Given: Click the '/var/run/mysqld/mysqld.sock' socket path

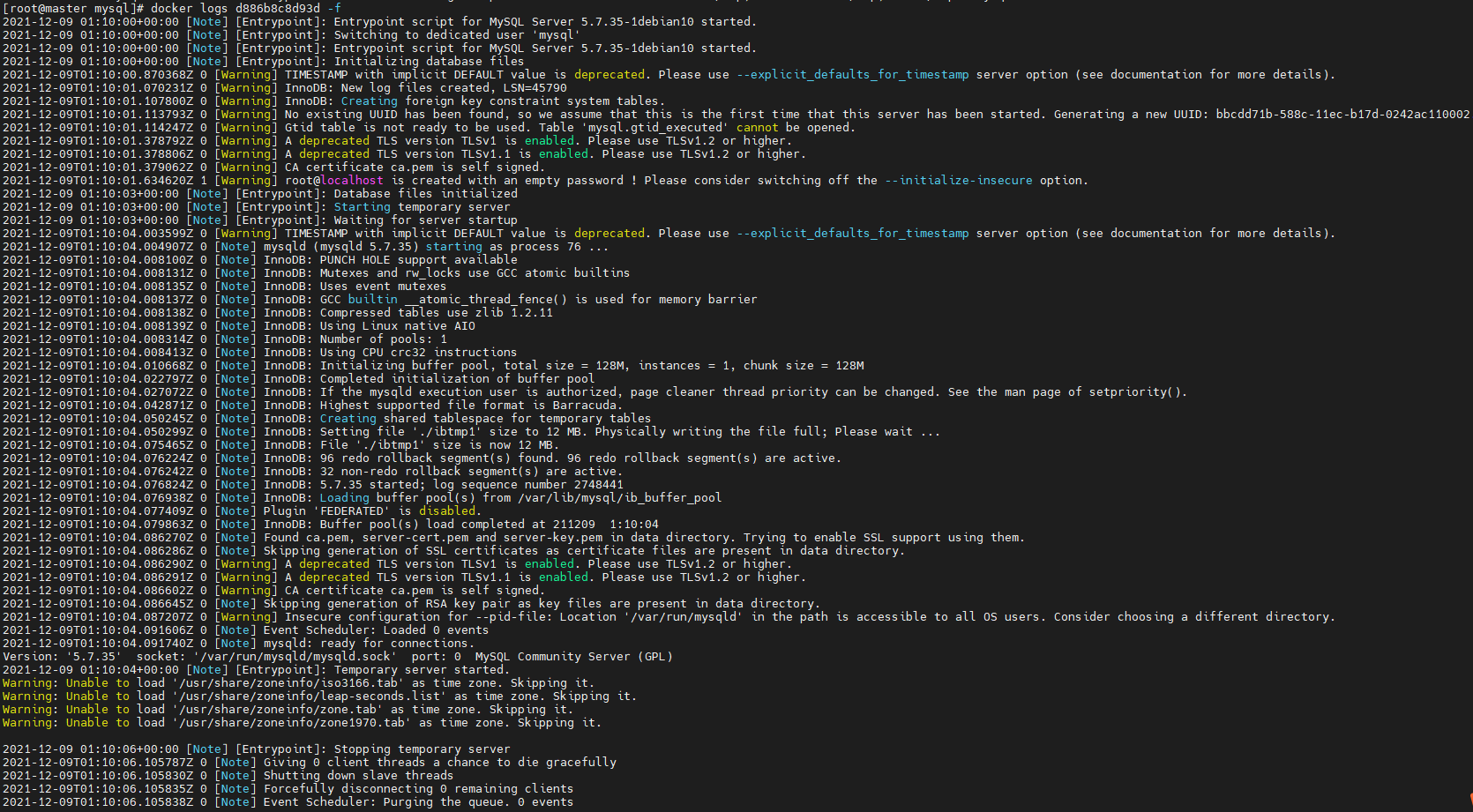Looking at the screenshot, I should [x=295, y=656].
